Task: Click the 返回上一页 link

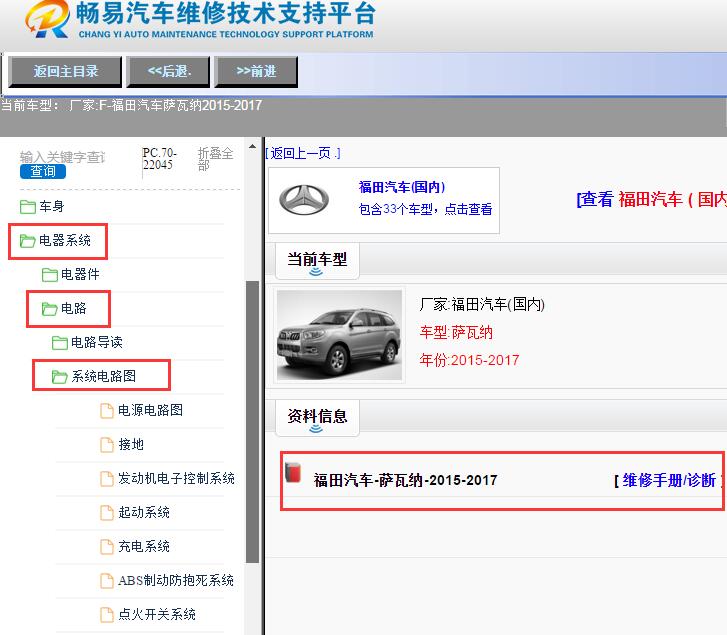Action: pyautogui.click(x=303, y=153)
